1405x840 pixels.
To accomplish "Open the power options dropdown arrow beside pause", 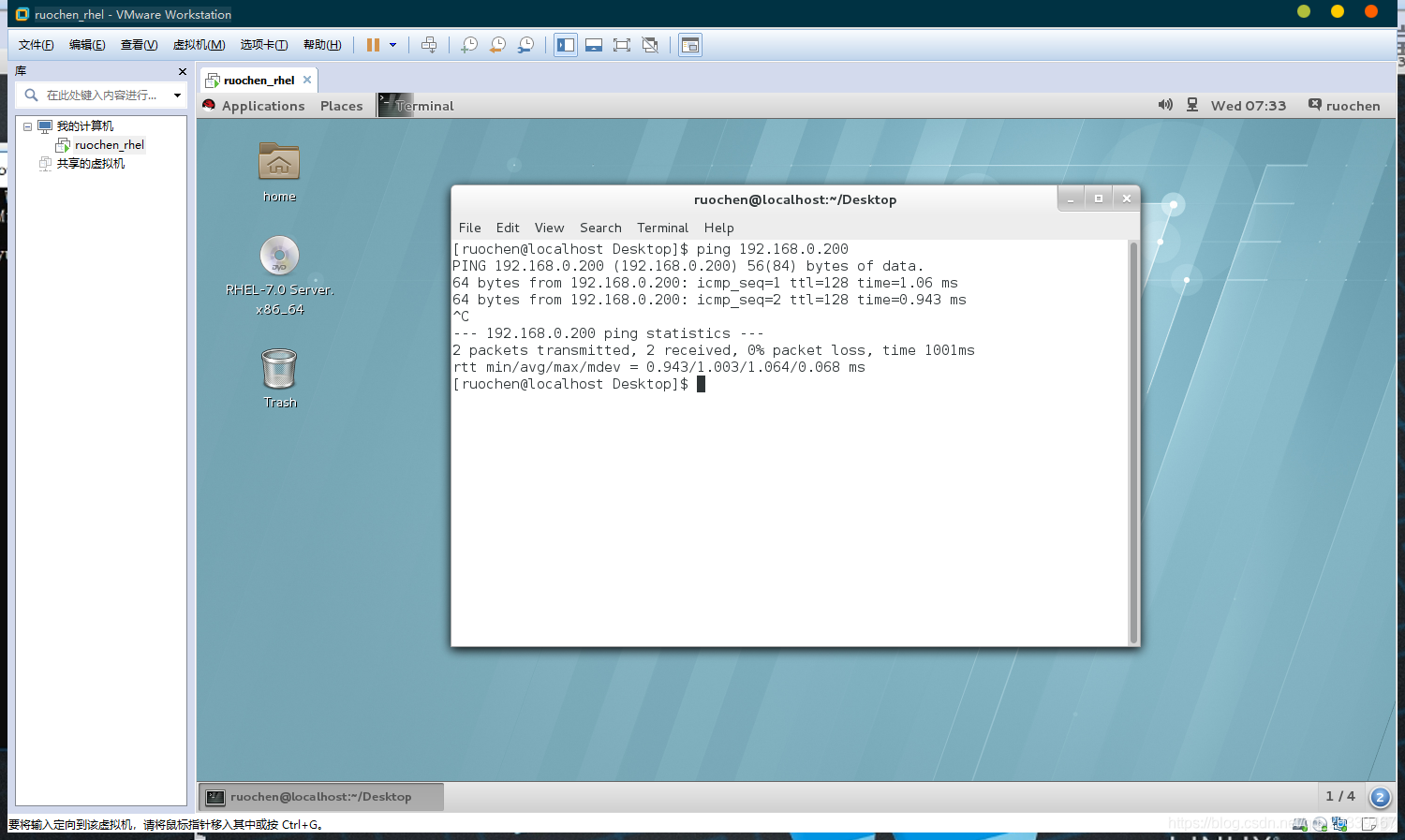I will point(392,45).
